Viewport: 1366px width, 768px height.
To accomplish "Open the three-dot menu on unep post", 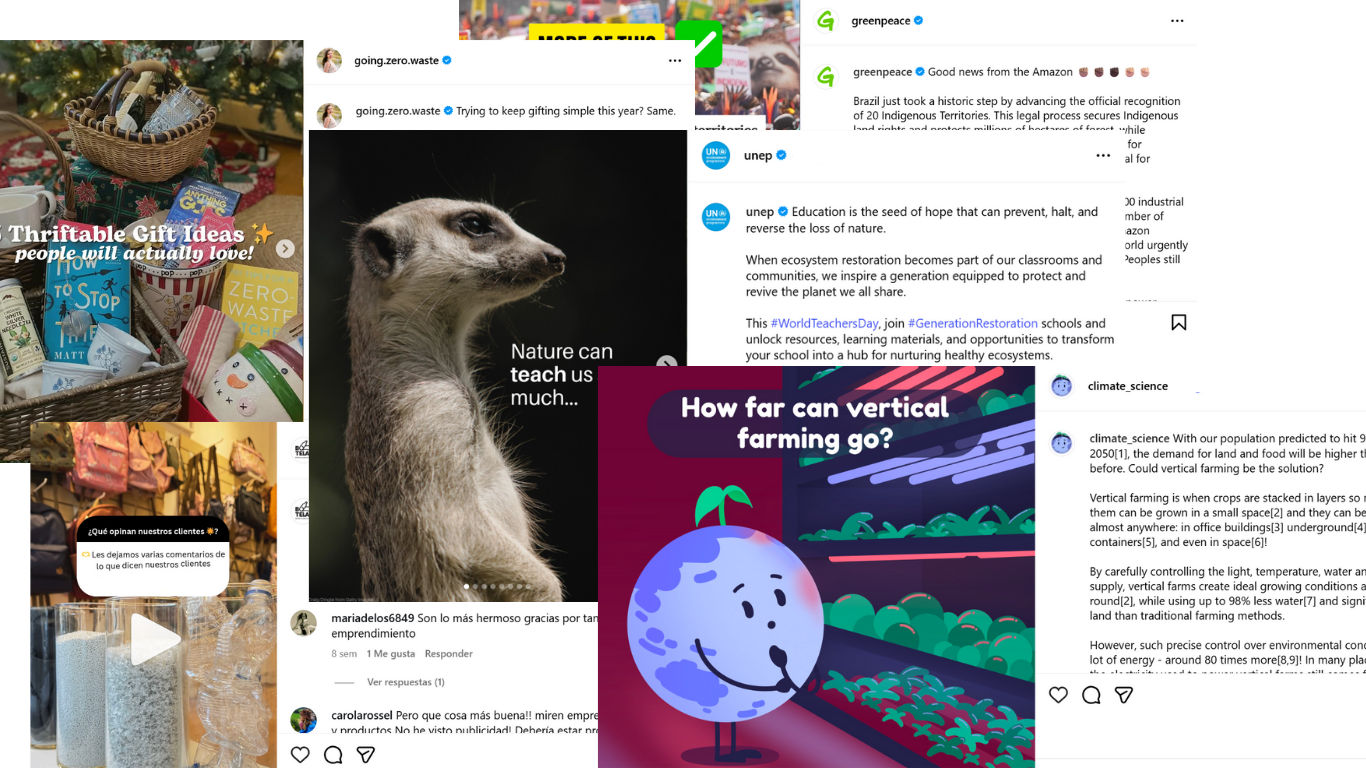I will [1103, 155].
